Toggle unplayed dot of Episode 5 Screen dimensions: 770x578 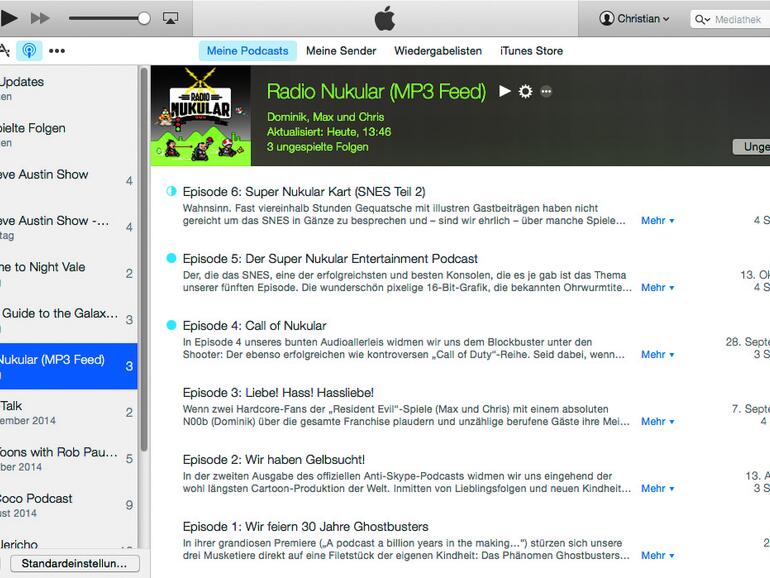coord(171,258)
